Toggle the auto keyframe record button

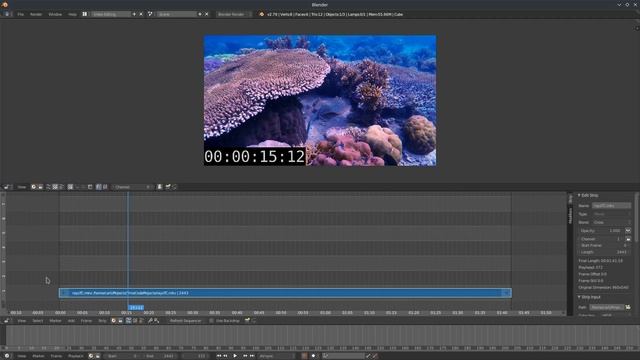coord(304,356)
